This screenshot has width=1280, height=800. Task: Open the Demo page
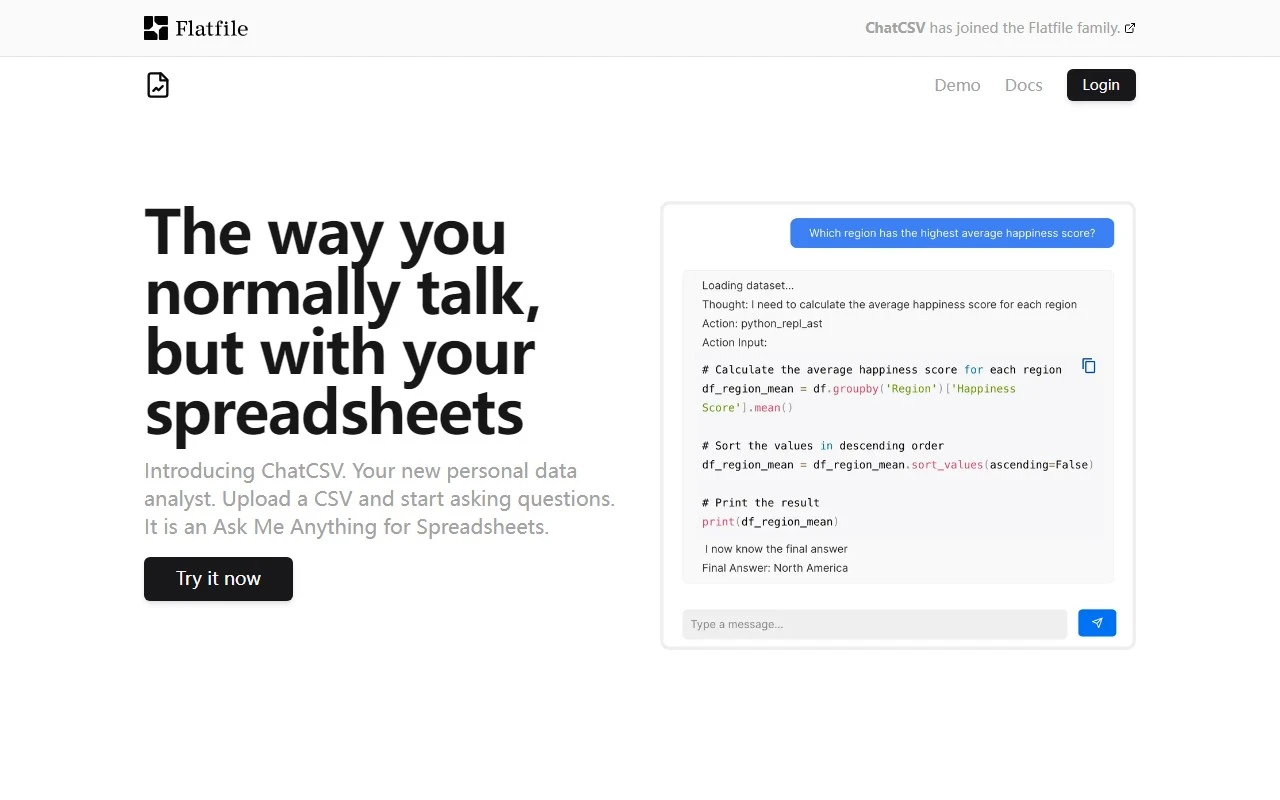(x=957, y=85)
